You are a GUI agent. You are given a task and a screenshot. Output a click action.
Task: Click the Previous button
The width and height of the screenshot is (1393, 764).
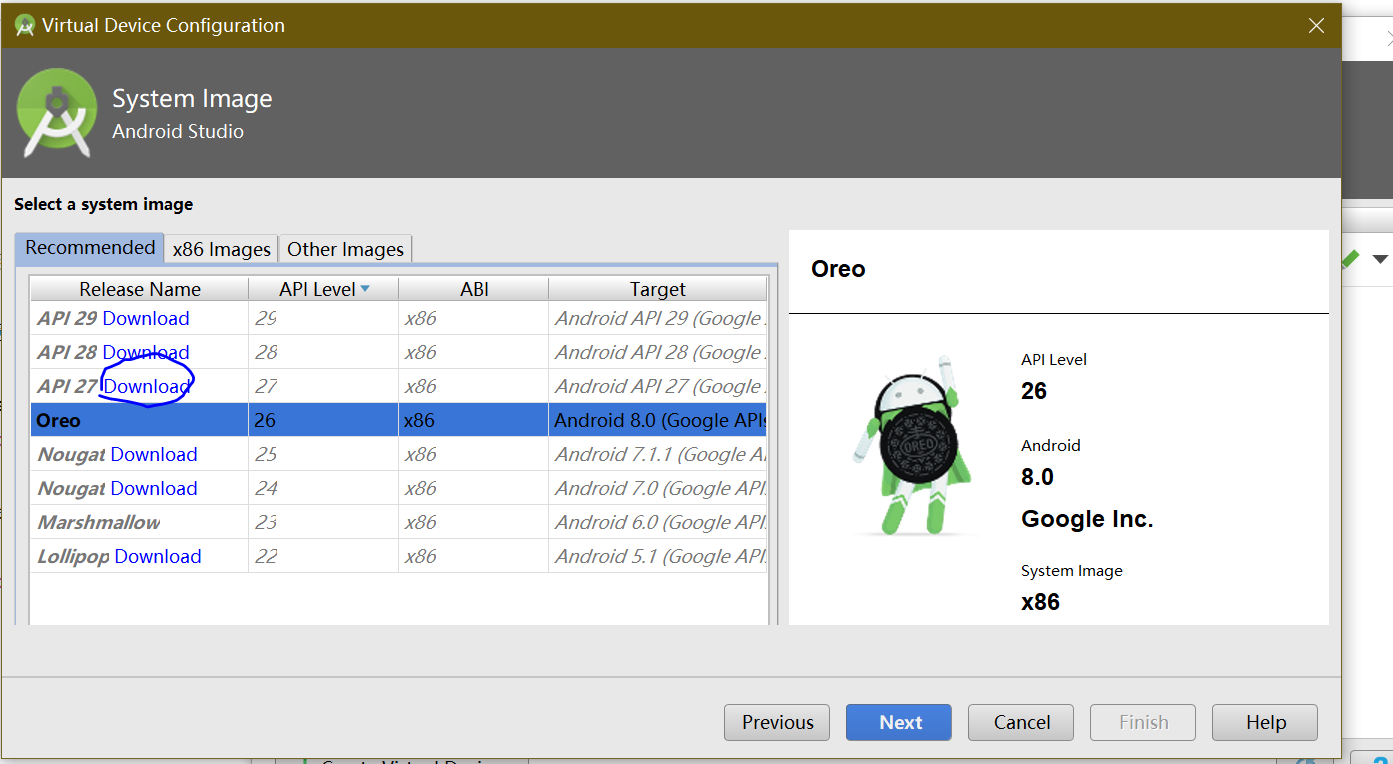coord(777,722)
